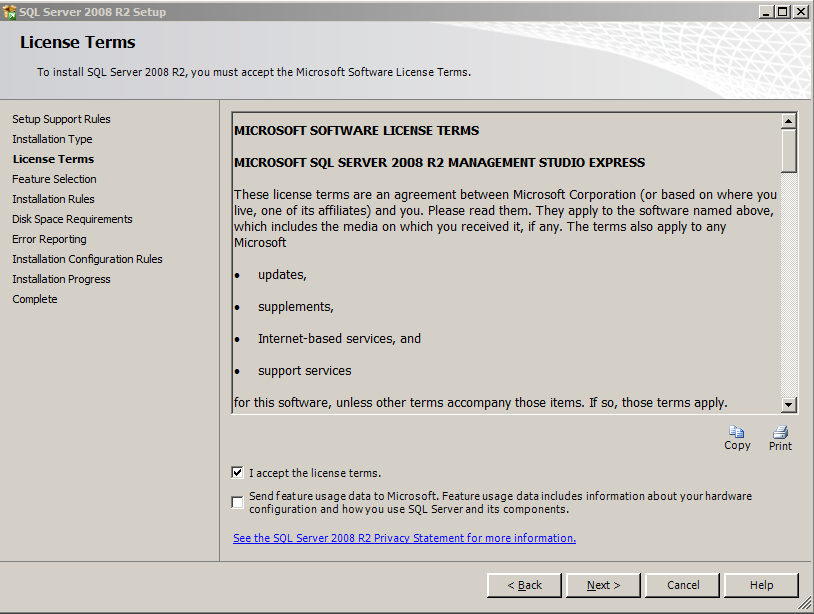The width and height of the screenshot is (814, 614).
Task: Proceed with the Next button
Action: (x=603, y=585)
